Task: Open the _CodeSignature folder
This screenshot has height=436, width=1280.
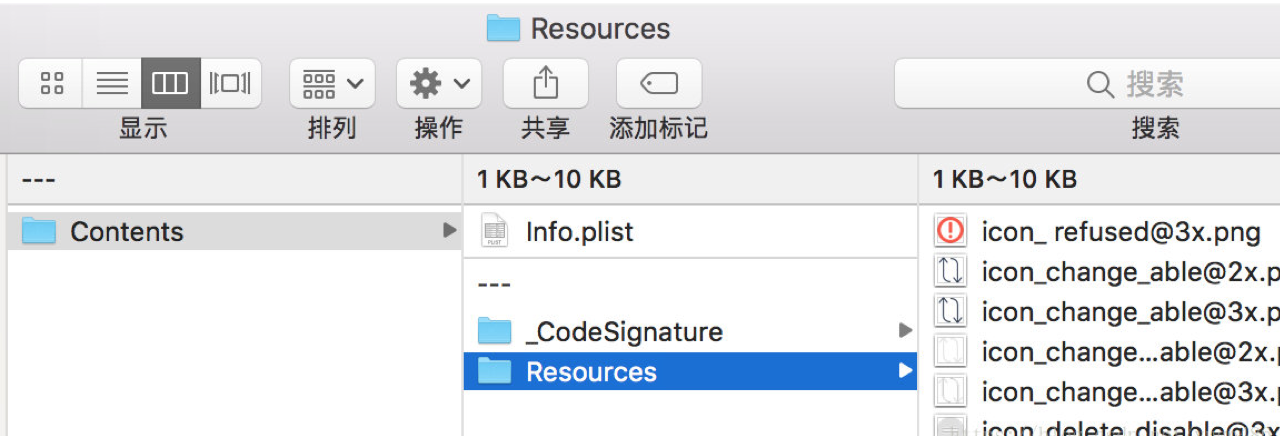Action: point(624,331)
